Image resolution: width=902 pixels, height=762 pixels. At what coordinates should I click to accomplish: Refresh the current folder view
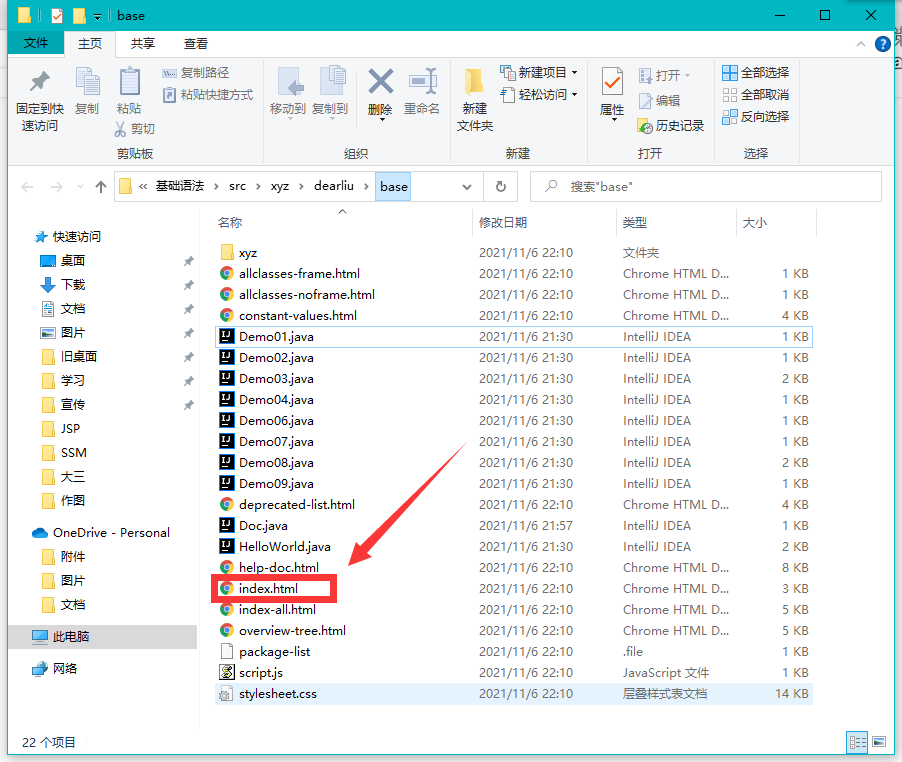500,187
